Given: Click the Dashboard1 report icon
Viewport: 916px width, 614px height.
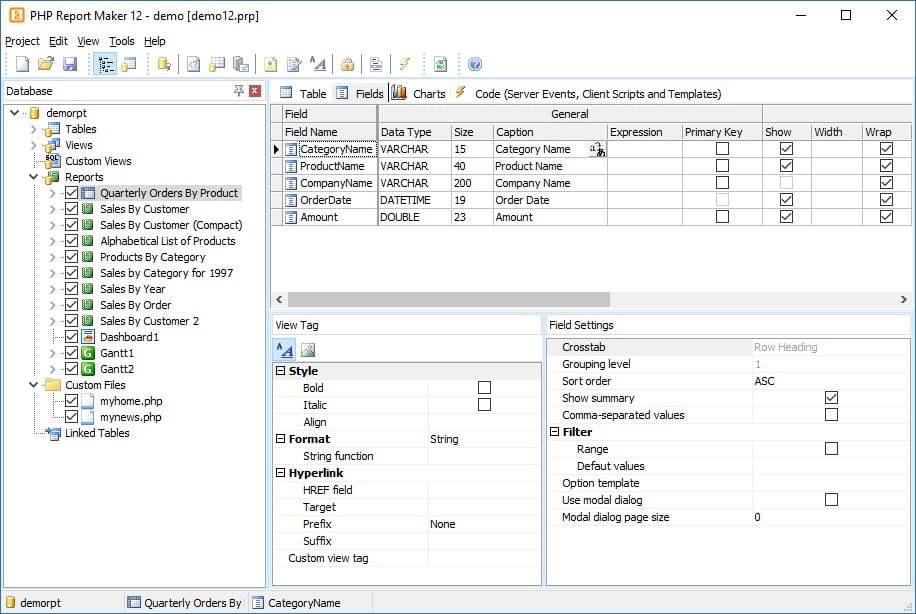Looking at the screenshot, I should click(88, 337).
